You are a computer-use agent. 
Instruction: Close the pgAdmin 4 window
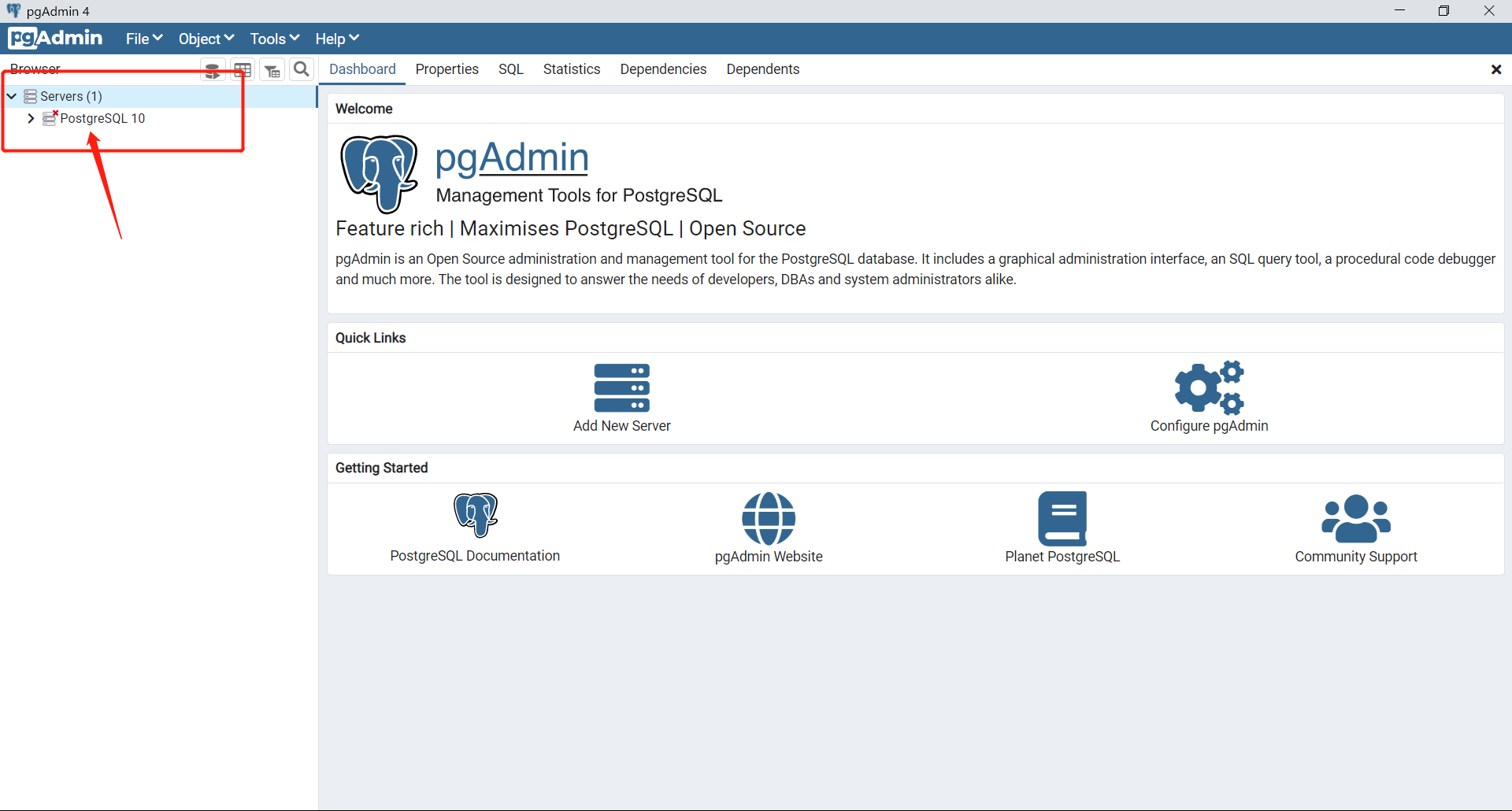tap(1489, 11)
